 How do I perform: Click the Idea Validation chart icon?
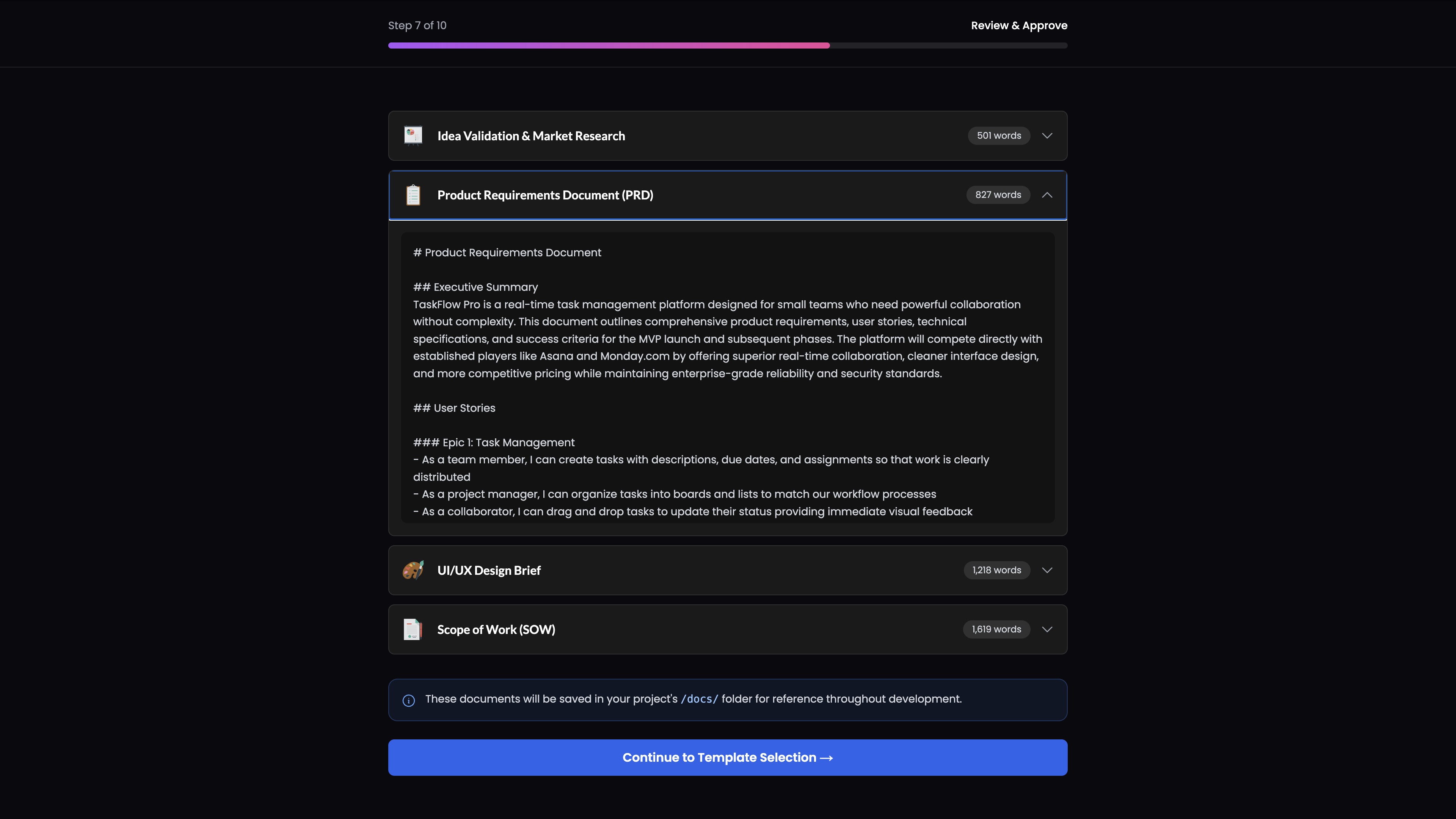point(413,136)
